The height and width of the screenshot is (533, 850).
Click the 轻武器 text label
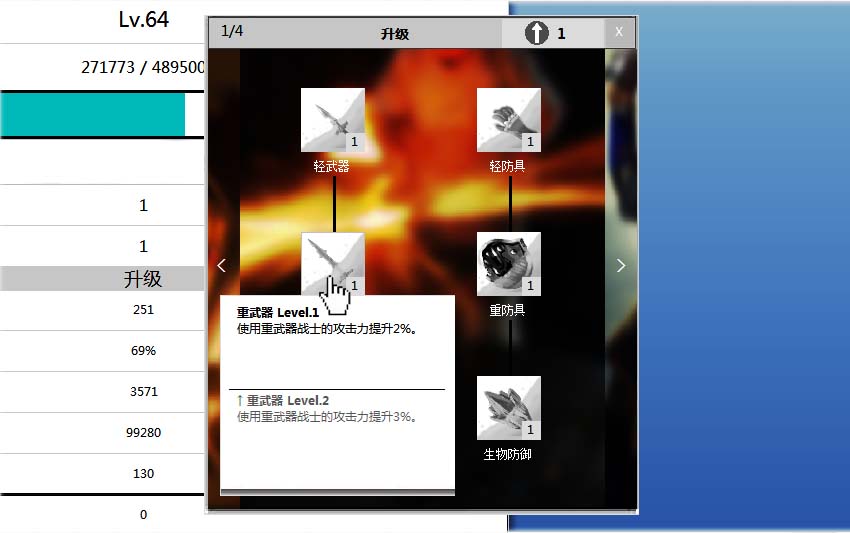[332, 166]
